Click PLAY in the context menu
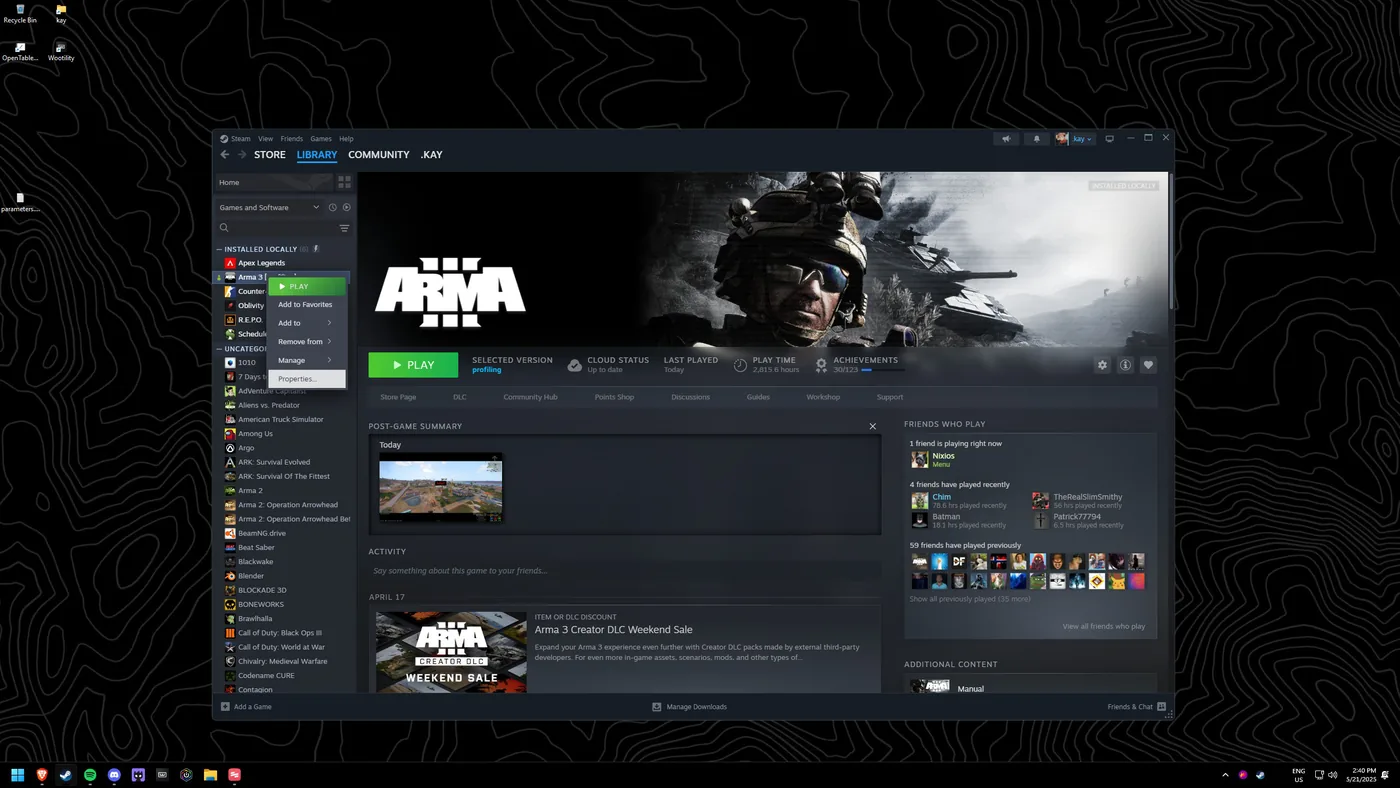 pyautogui.click(x=307, y=286)
